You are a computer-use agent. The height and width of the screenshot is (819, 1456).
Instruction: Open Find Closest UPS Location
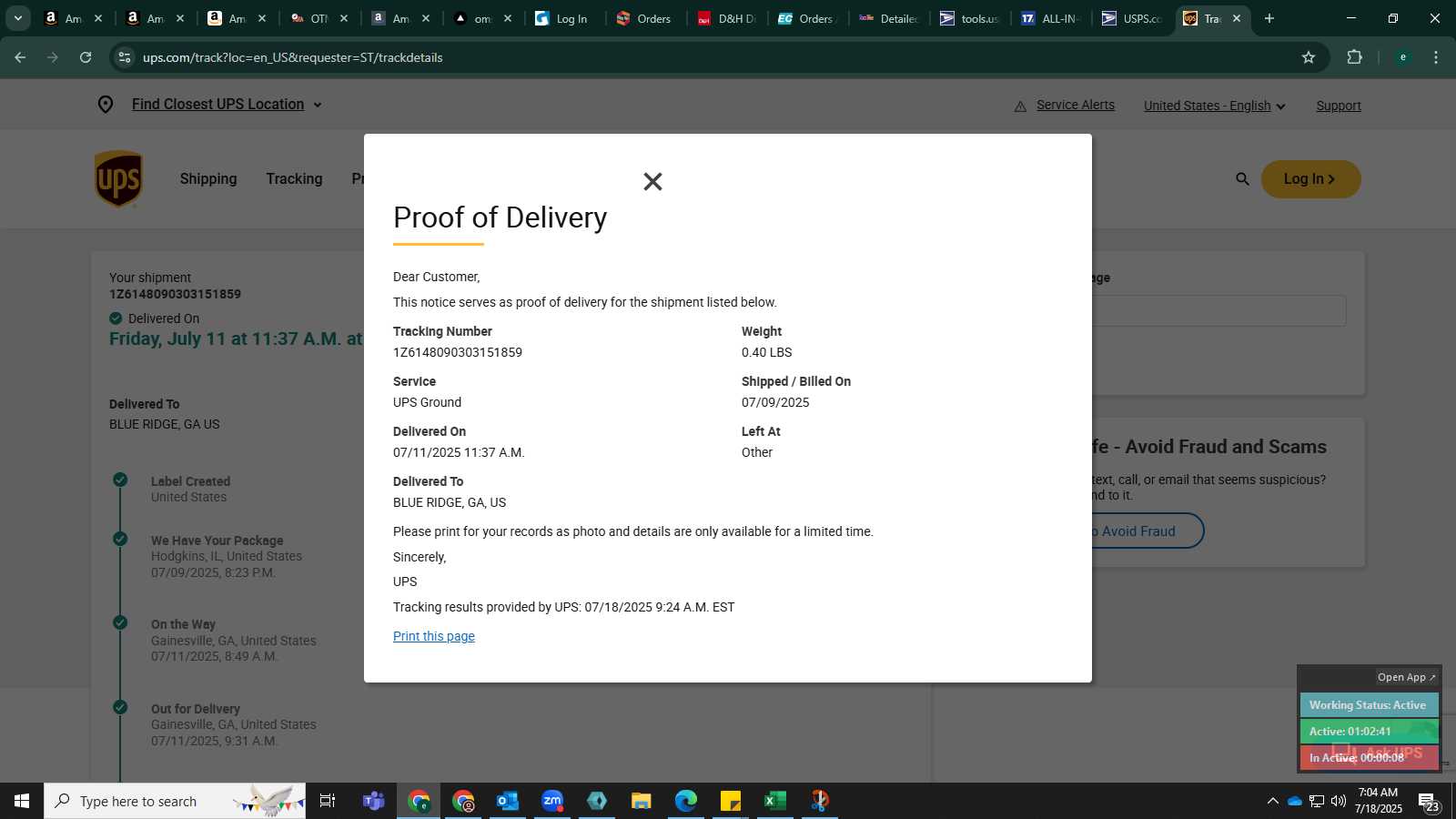[217, 105]
